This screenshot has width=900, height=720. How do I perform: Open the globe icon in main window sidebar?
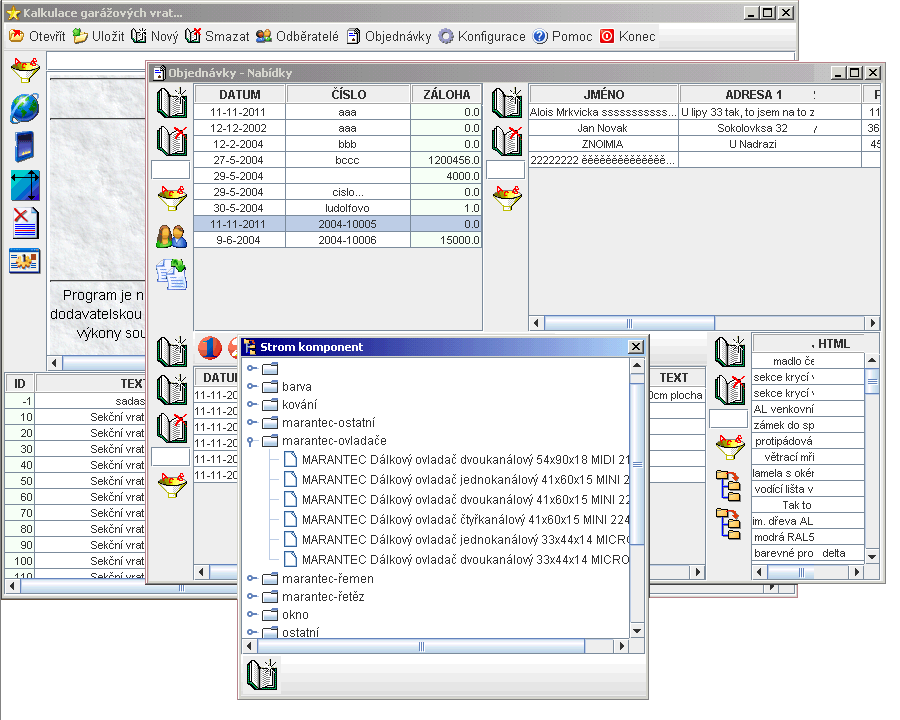pos(25,108)
